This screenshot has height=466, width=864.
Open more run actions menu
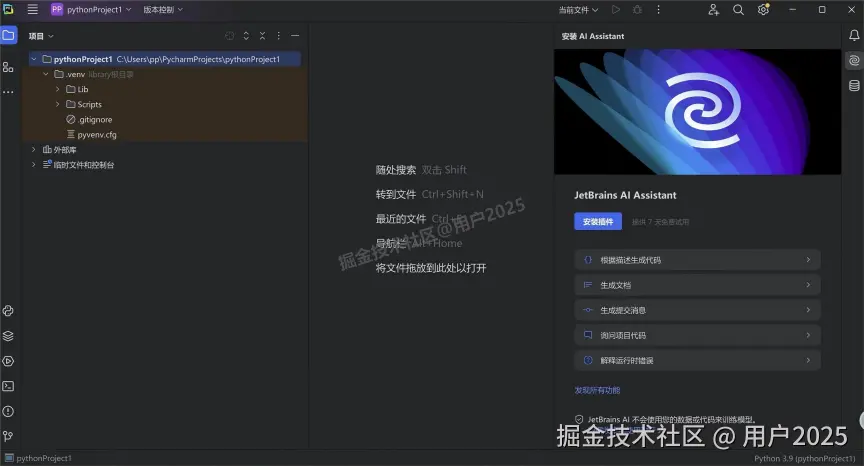click(x=658, y=9)
